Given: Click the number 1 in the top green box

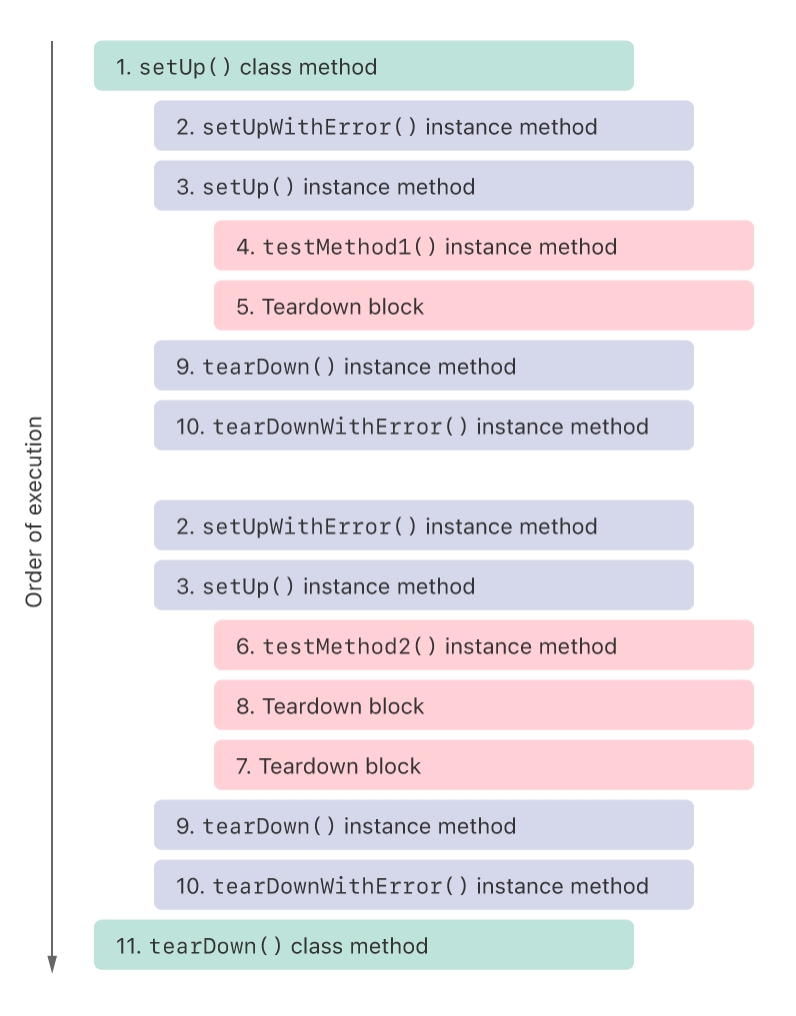Looking at the screenshot, I should (x=122, y=67).
